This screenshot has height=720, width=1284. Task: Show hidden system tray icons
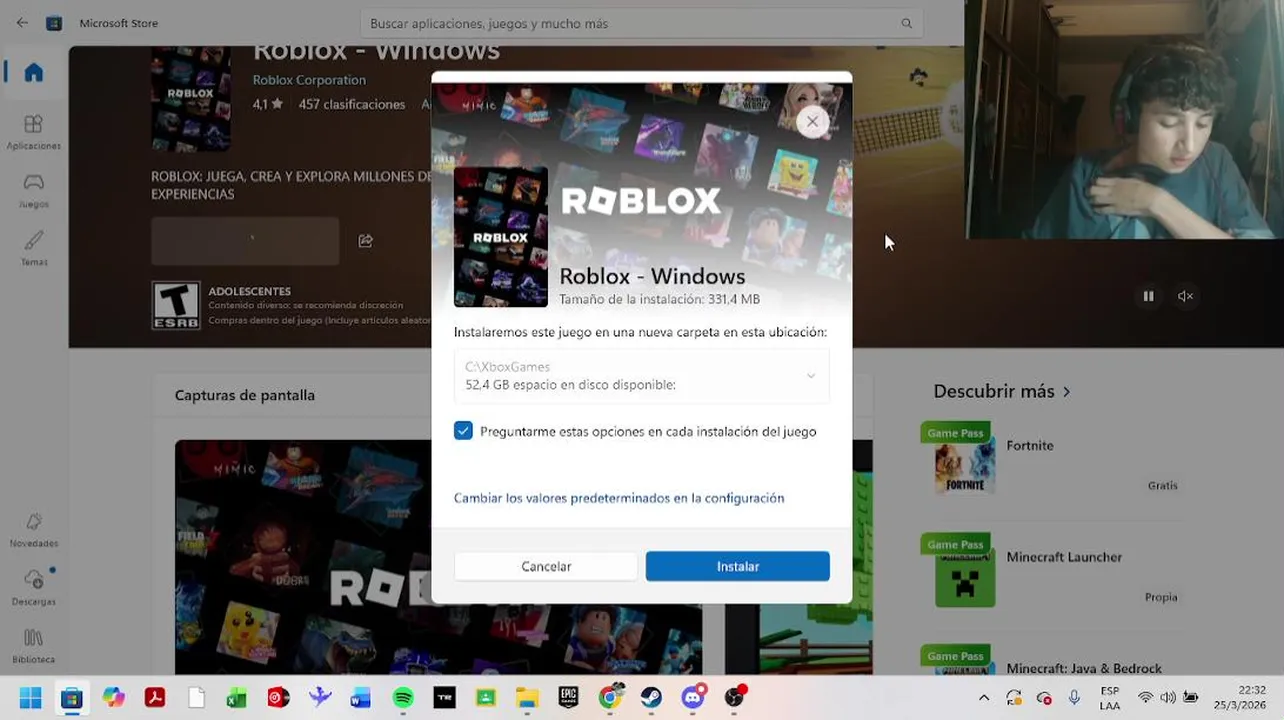coord(984,698)
